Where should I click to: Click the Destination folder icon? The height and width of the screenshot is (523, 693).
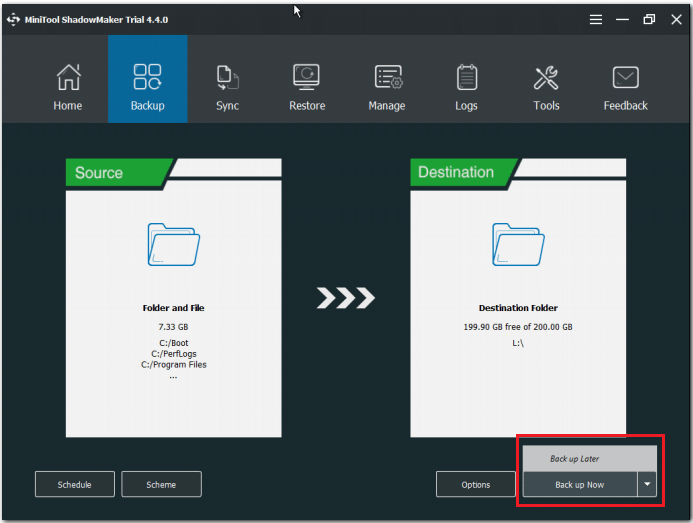tap(518, 244)
